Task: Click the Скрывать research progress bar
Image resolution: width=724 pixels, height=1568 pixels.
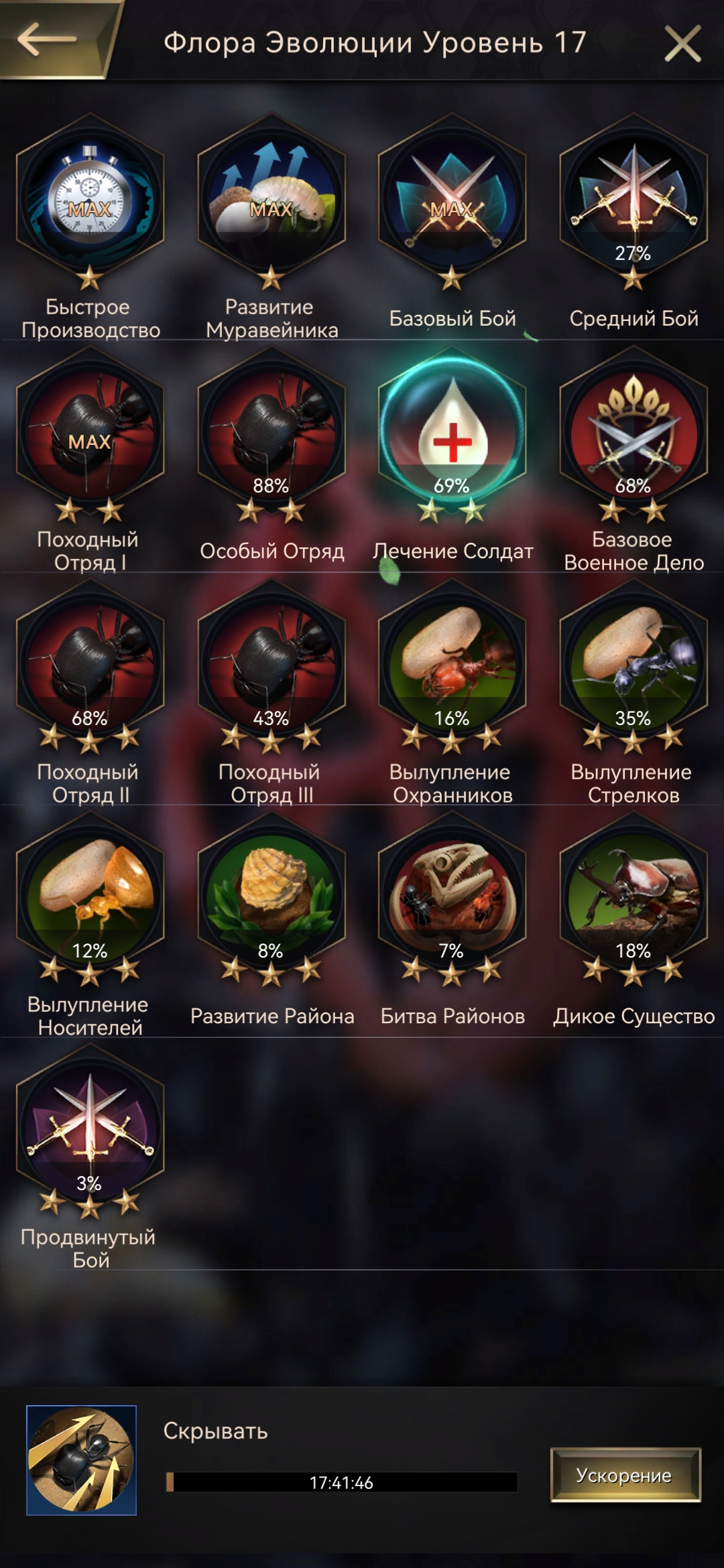Action: click(x=341, y=1482)
